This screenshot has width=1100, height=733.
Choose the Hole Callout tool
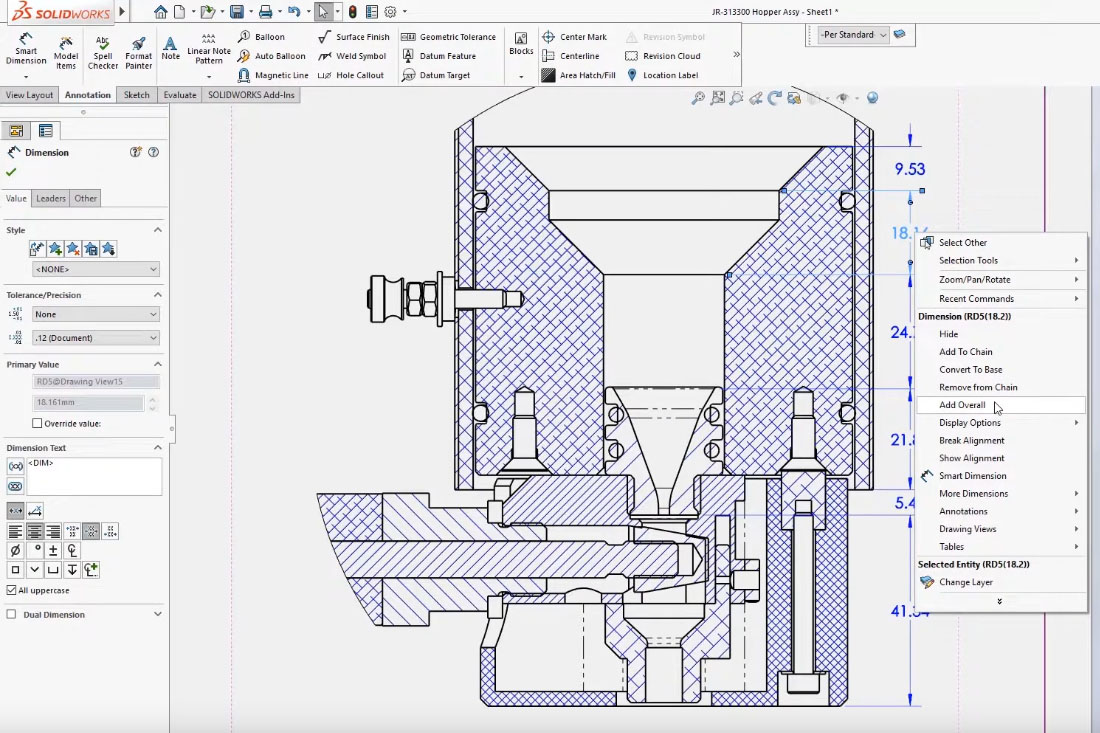click(x=351, y=75)
